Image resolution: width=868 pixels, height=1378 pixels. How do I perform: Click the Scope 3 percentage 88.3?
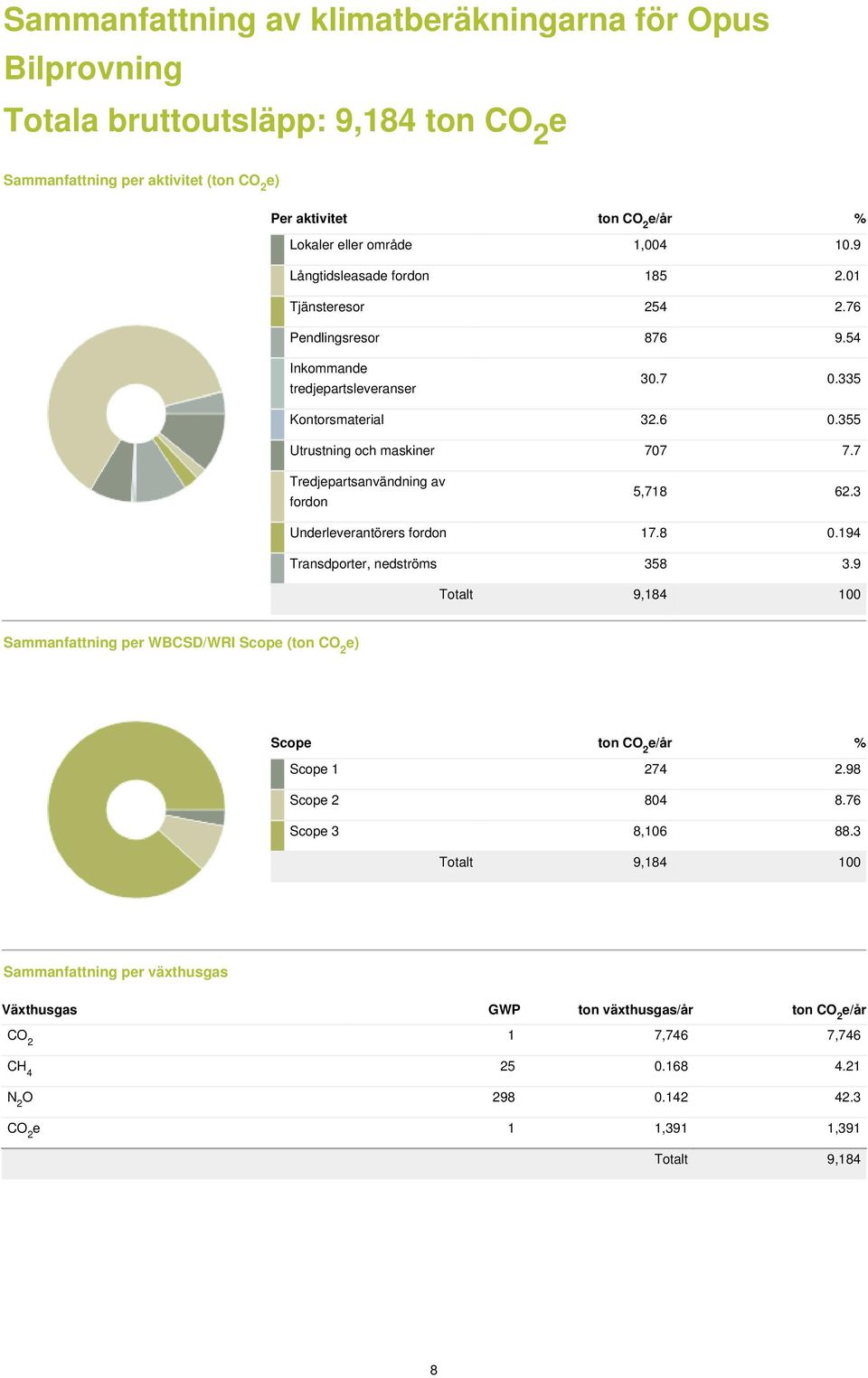pos(847,831)
